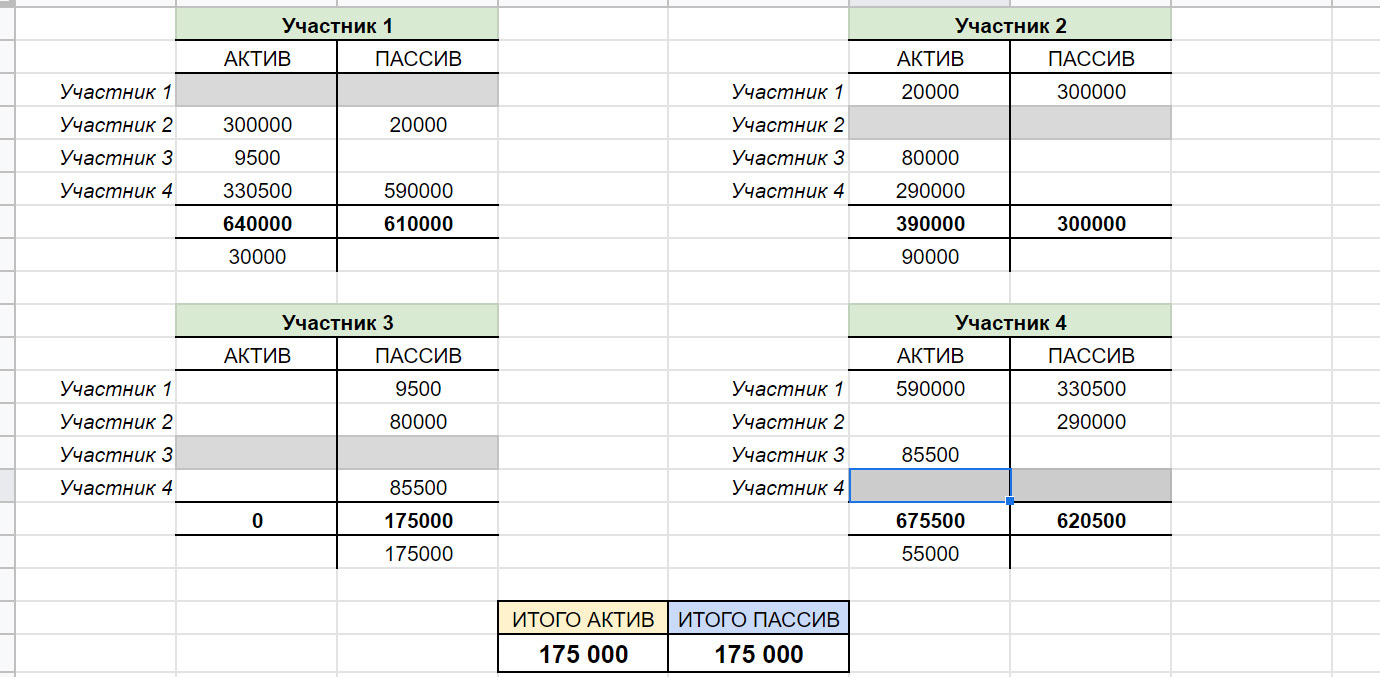The height and width of the screenshot is (677, 1380).
Task: Click the 55000 cell under the 675500 total
Action: (930, 554)
